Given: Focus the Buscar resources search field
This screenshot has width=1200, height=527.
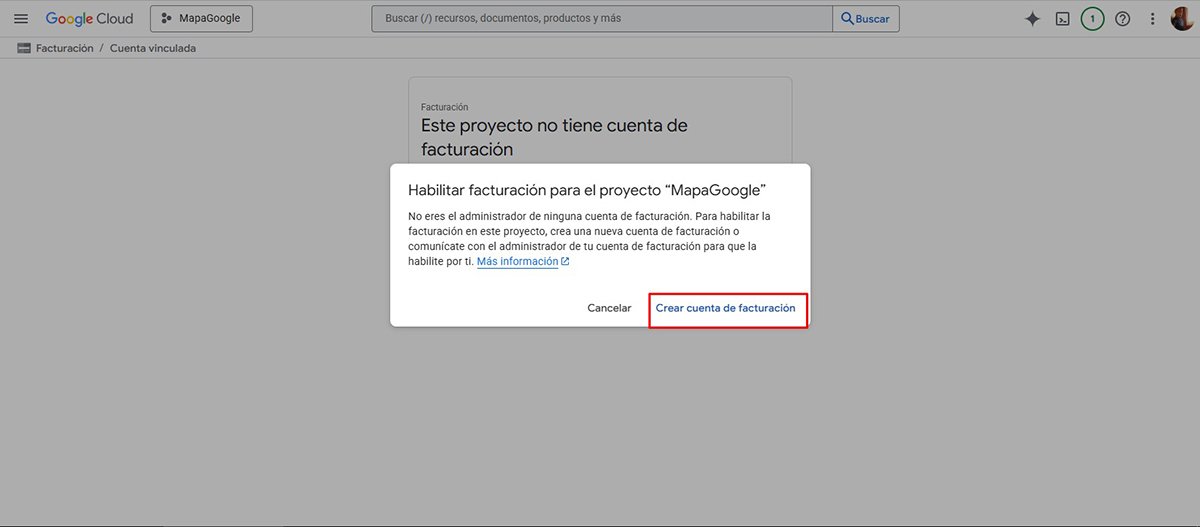Looking at the screenshot, I should coord(602,19).
